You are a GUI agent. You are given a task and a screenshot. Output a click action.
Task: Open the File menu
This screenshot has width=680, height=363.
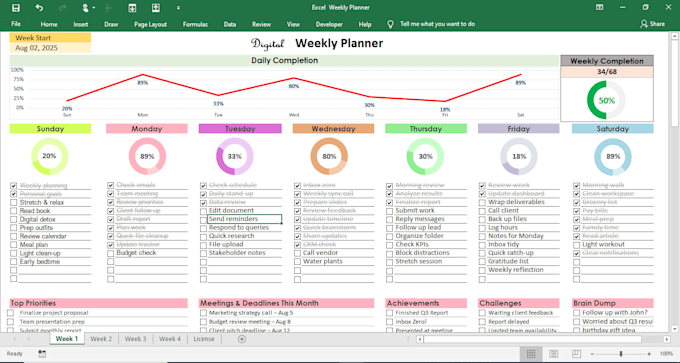click(16, 24)
